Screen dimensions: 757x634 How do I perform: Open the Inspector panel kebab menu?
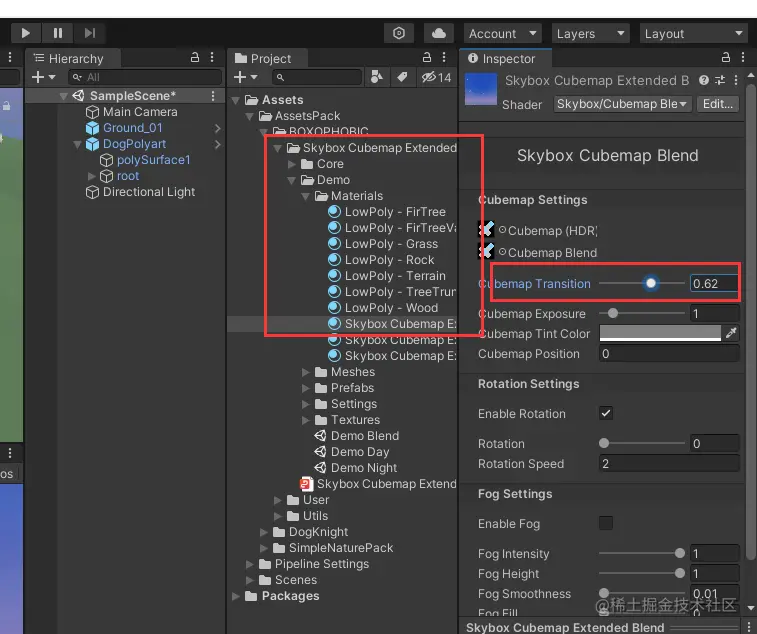[743, 57]
